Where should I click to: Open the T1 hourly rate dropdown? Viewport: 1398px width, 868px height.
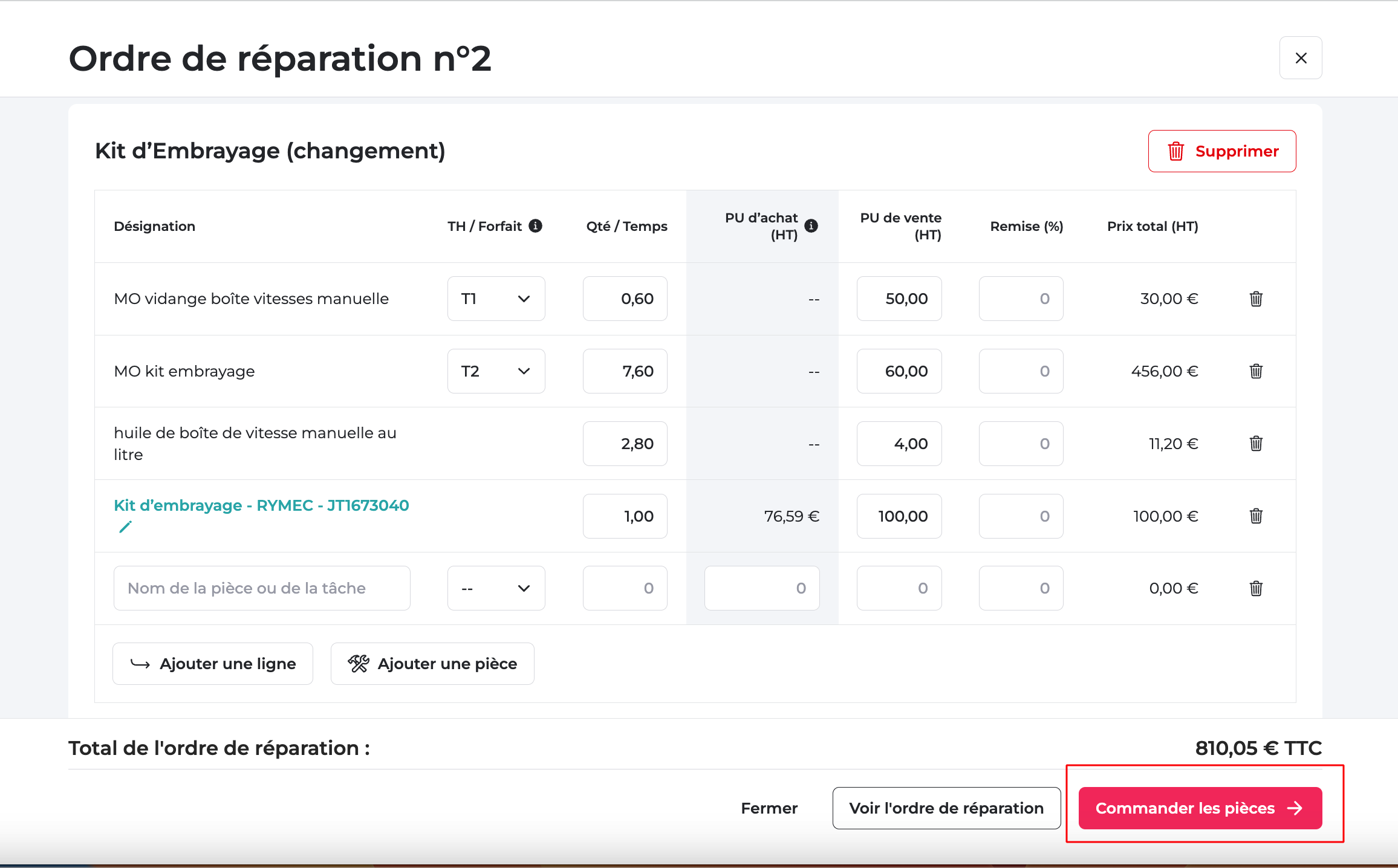pyautogui.click(x=496, y=299)
